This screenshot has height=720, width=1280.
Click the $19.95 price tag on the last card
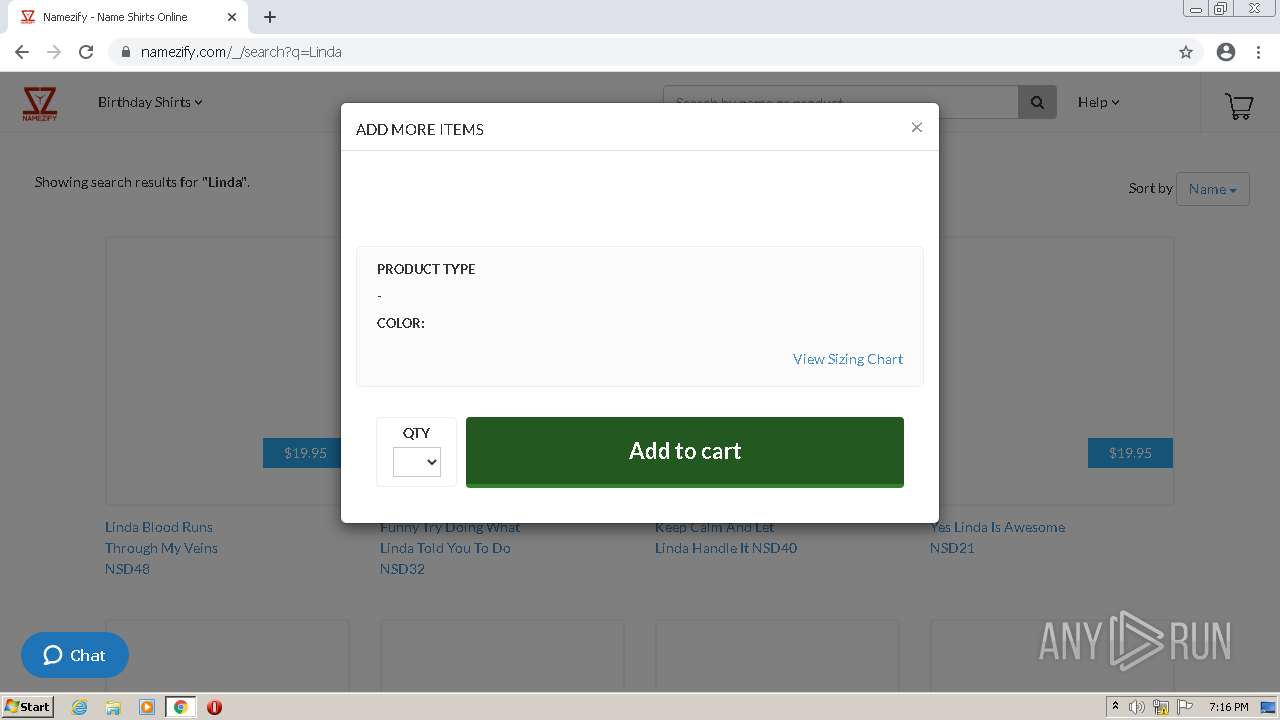tap(1130, 453)
